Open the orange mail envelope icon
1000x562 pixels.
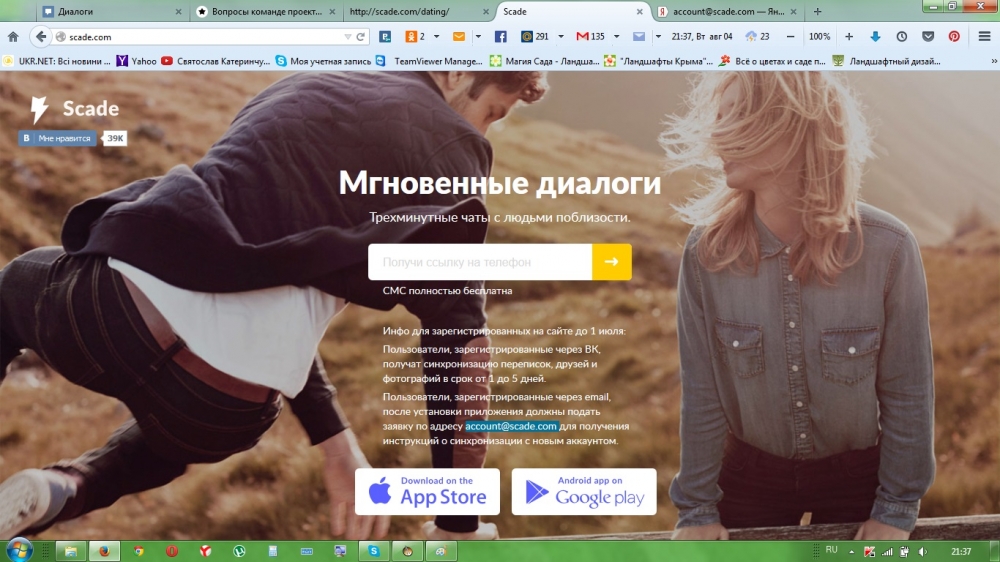point(459,37)
